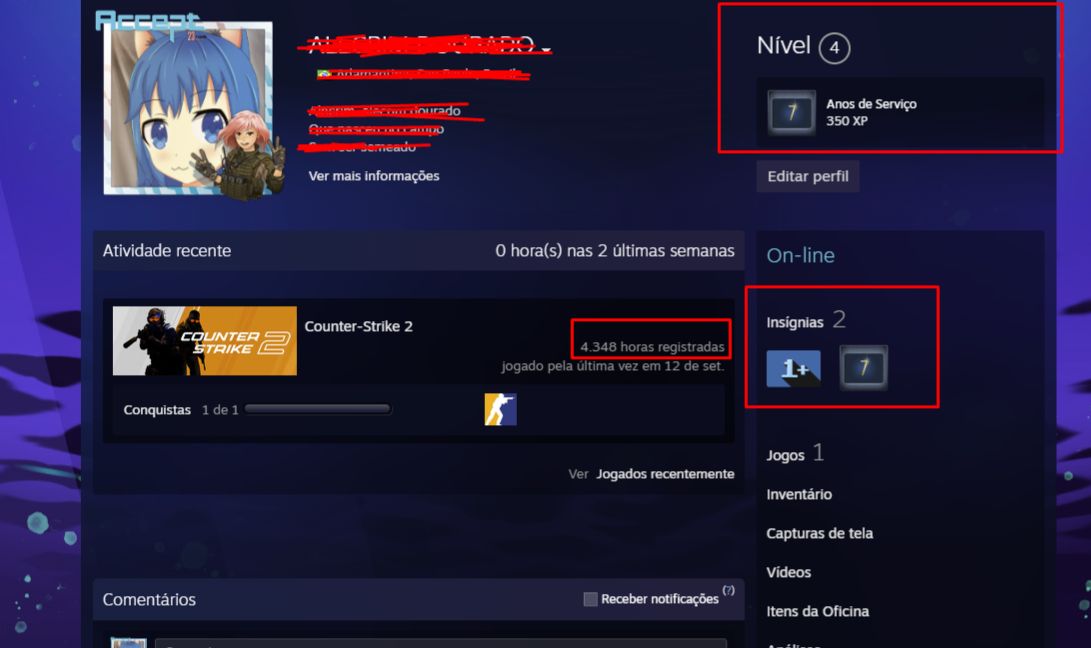Click 'Anos de Serviço' badge text
1091x648 pixels.
[871, 104]
